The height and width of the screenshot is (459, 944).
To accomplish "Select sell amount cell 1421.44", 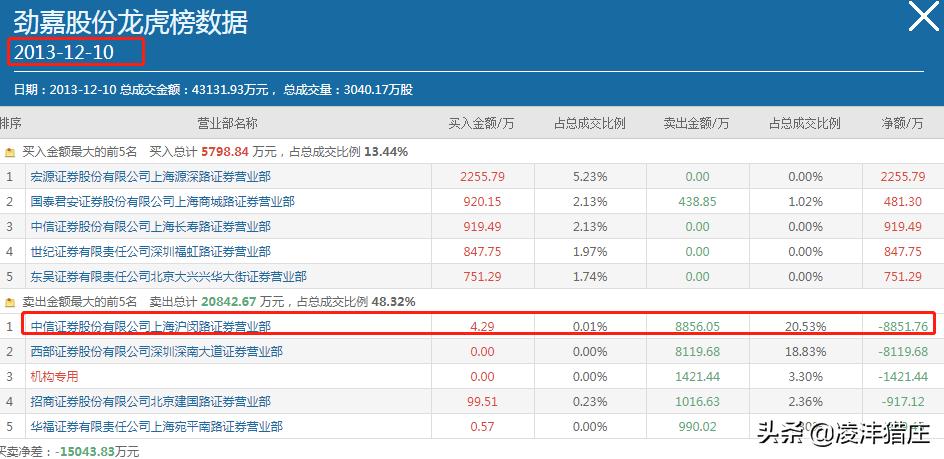I will tap(697, 376).
